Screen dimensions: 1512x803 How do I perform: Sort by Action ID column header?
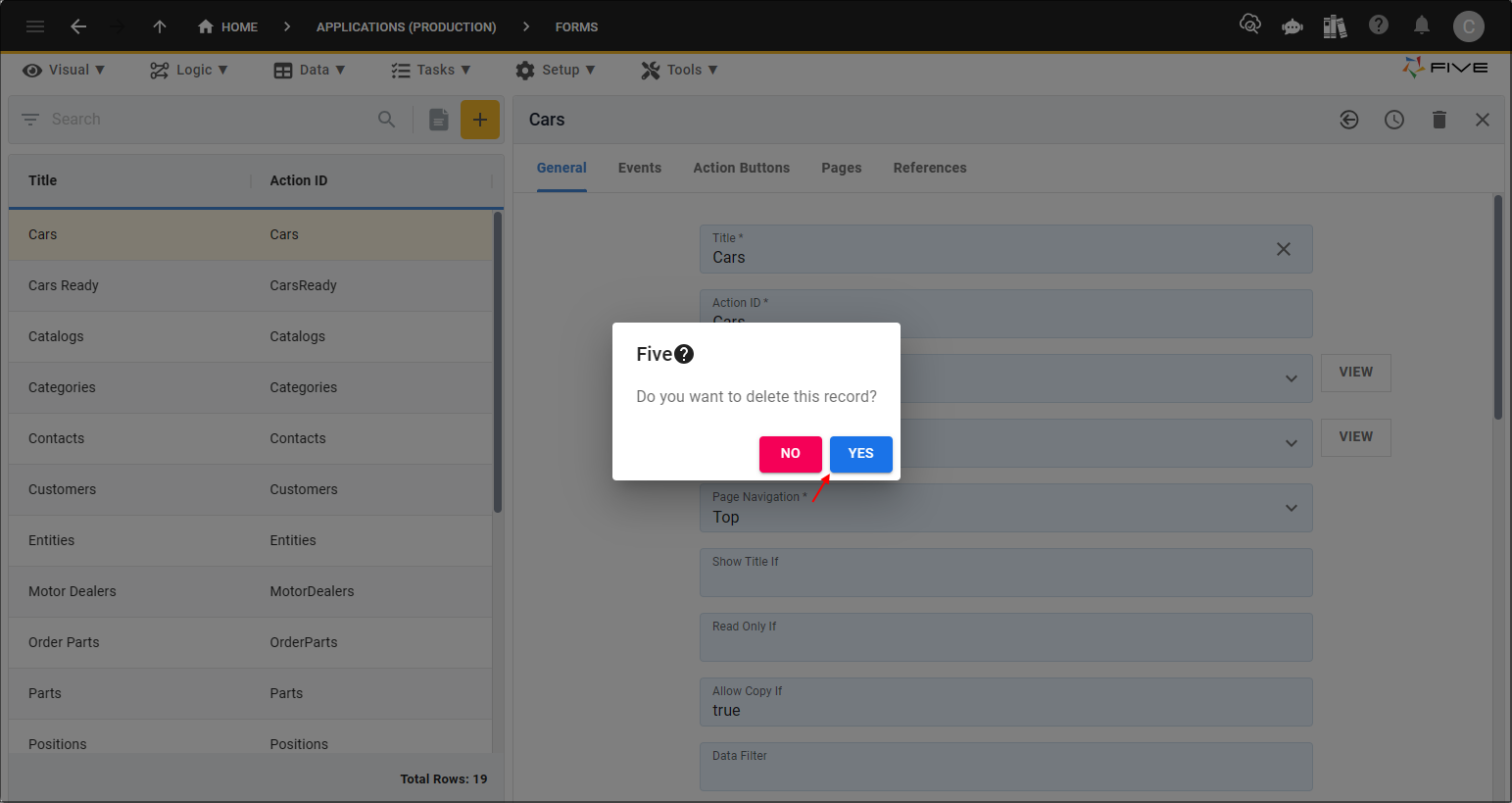pos(299,180)
